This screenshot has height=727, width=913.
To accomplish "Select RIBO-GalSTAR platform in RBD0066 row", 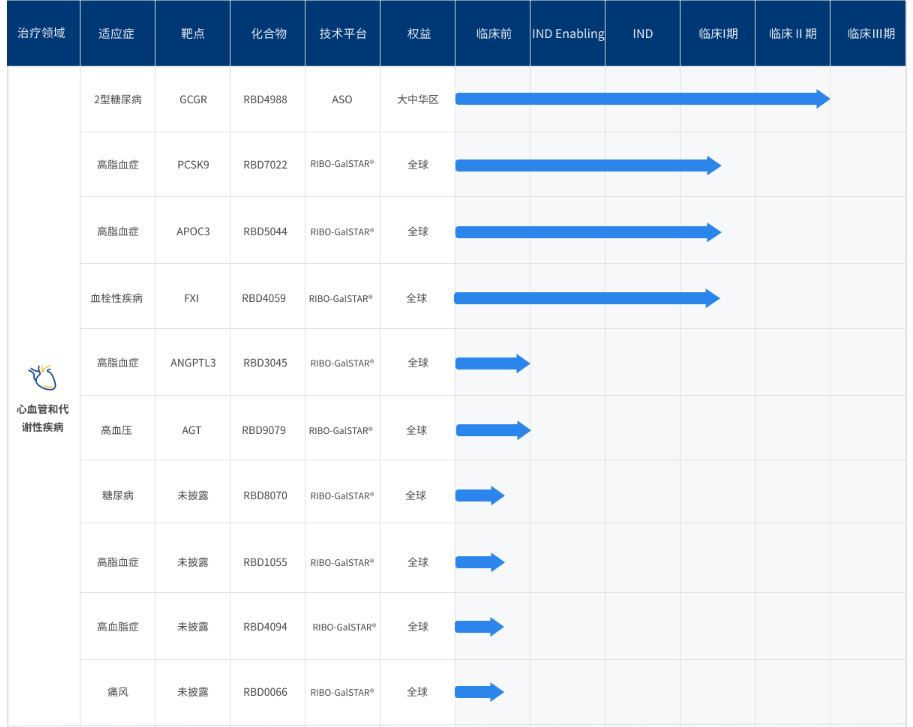I will [x=342, y=692].
